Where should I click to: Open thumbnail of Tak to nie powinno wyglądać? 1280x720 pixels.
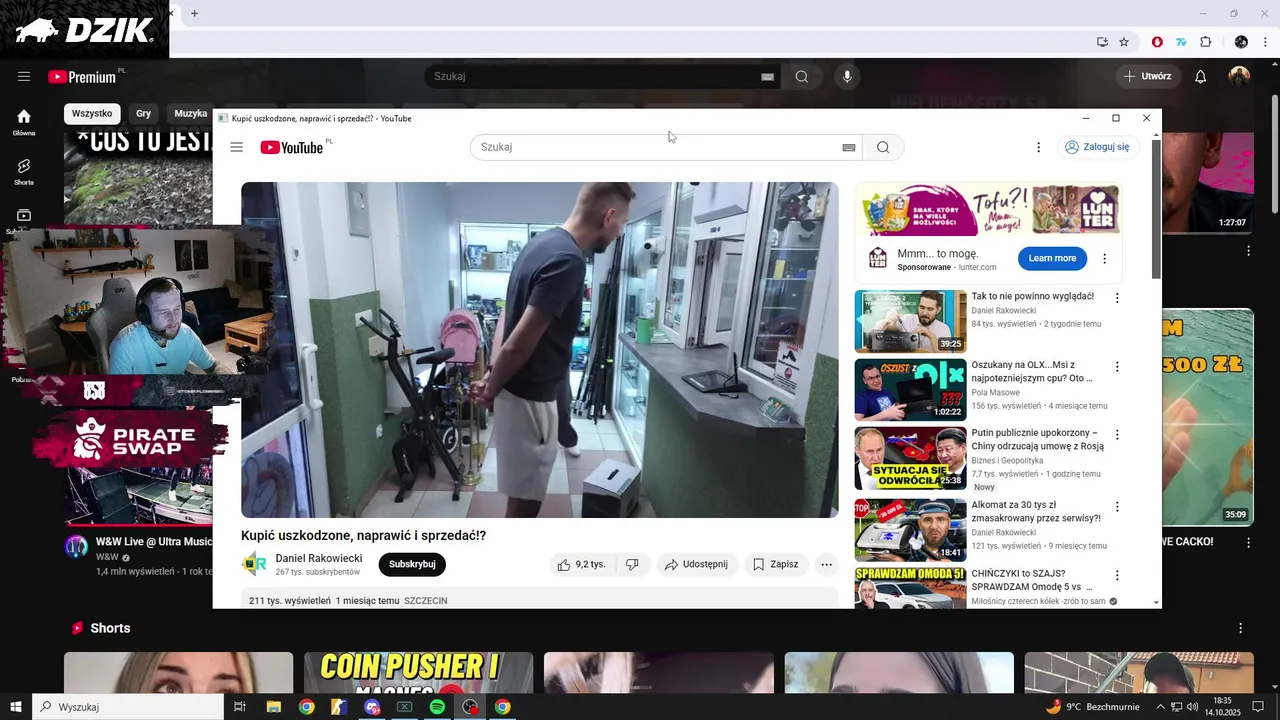coord(910,321)
